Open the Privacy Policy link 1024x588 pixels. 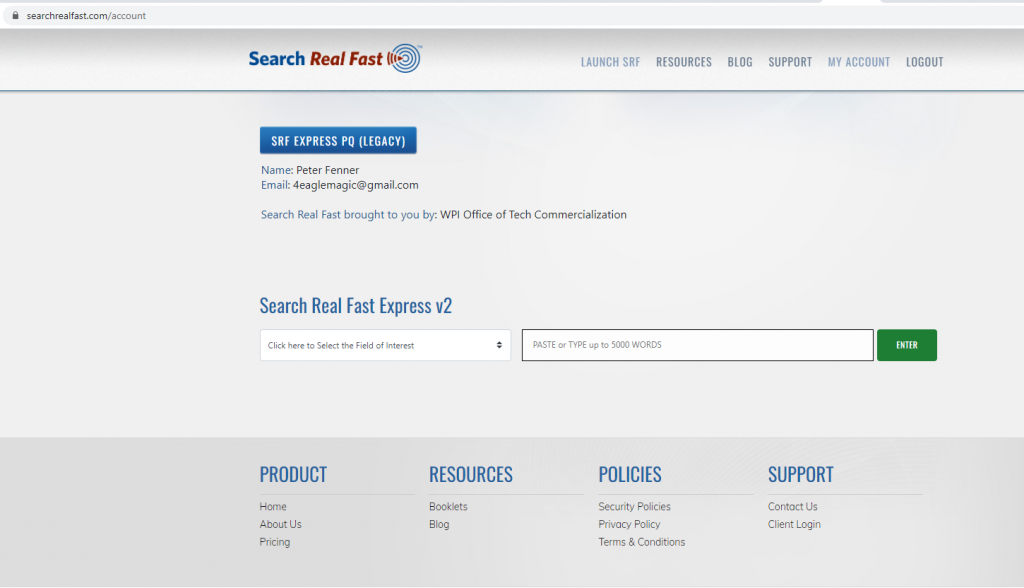tap(629, 524)
